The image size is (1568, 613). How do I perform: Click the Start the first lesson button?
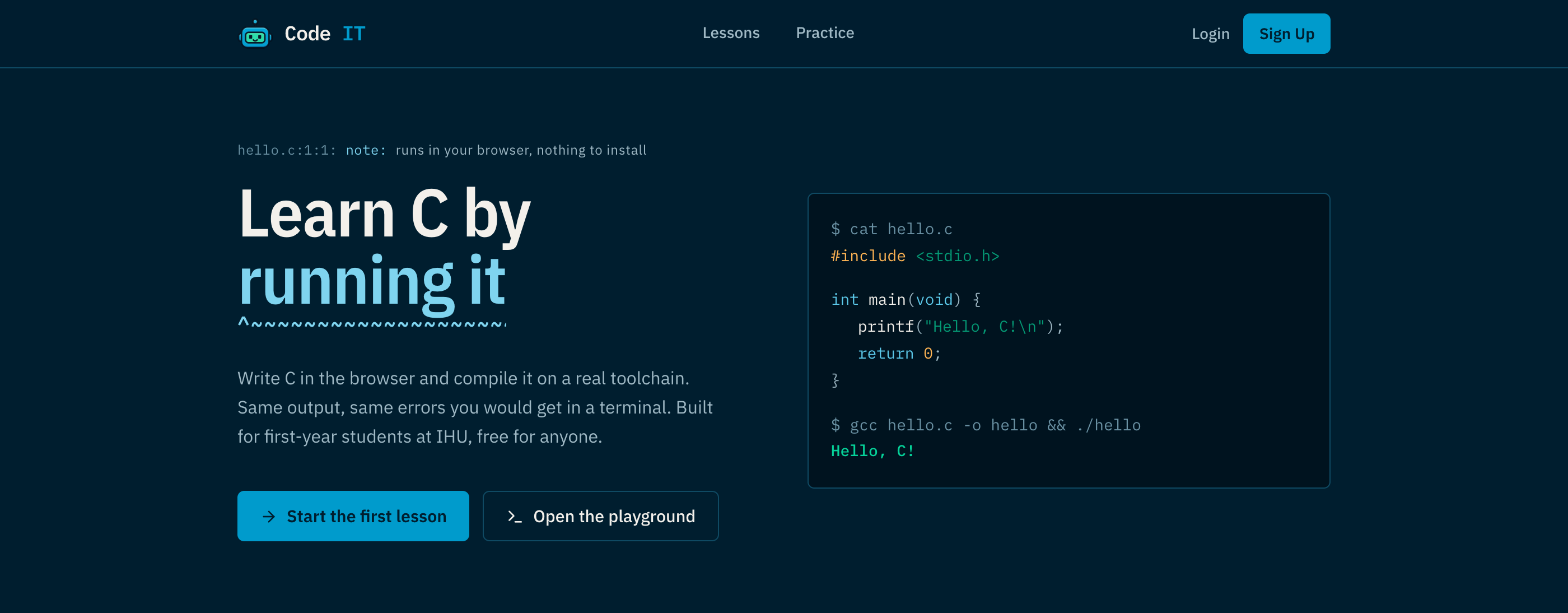tap(353, 516)
